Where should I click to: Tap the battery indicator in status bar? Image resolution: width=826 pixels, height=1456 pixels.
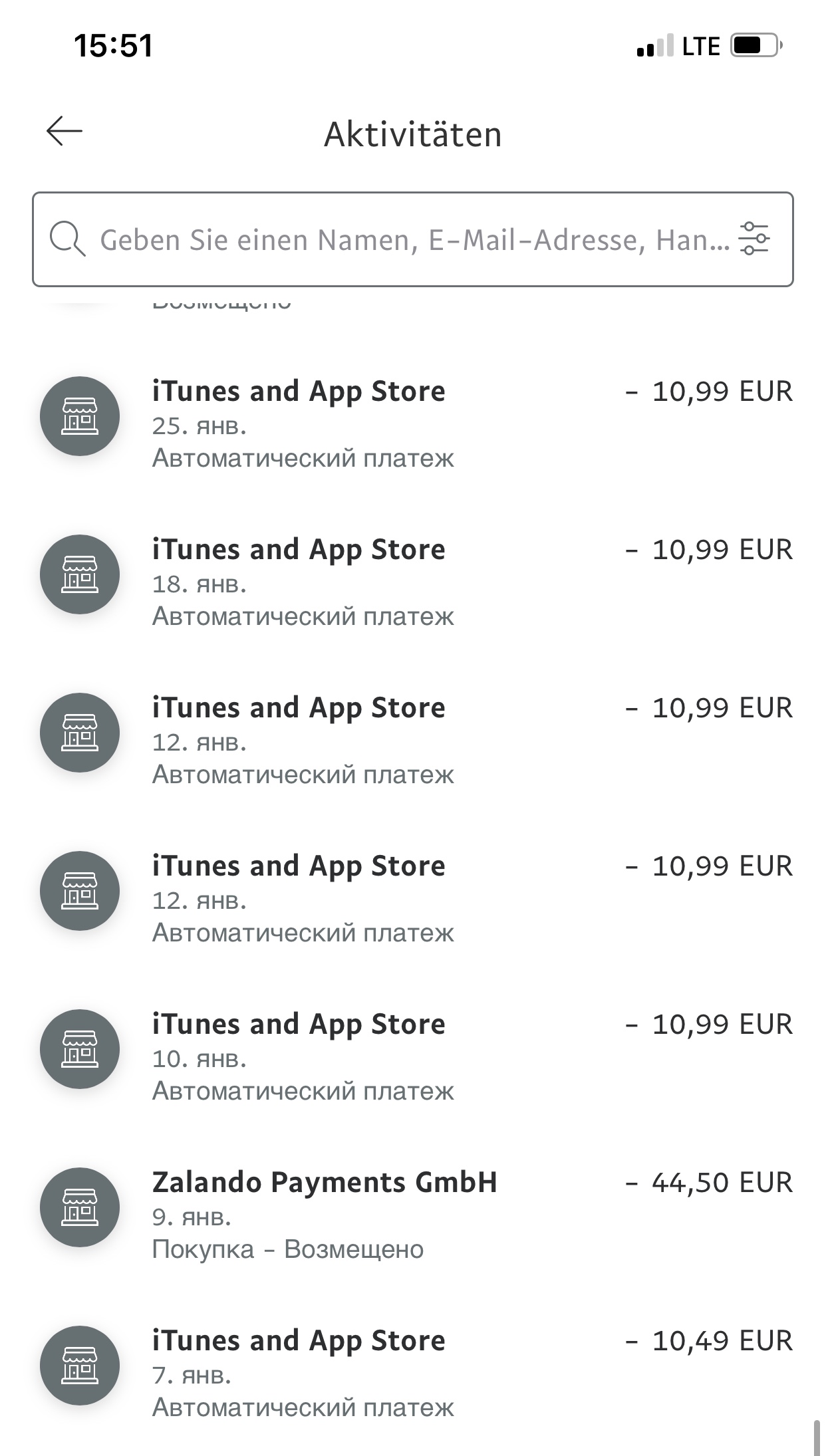point(756,46)
